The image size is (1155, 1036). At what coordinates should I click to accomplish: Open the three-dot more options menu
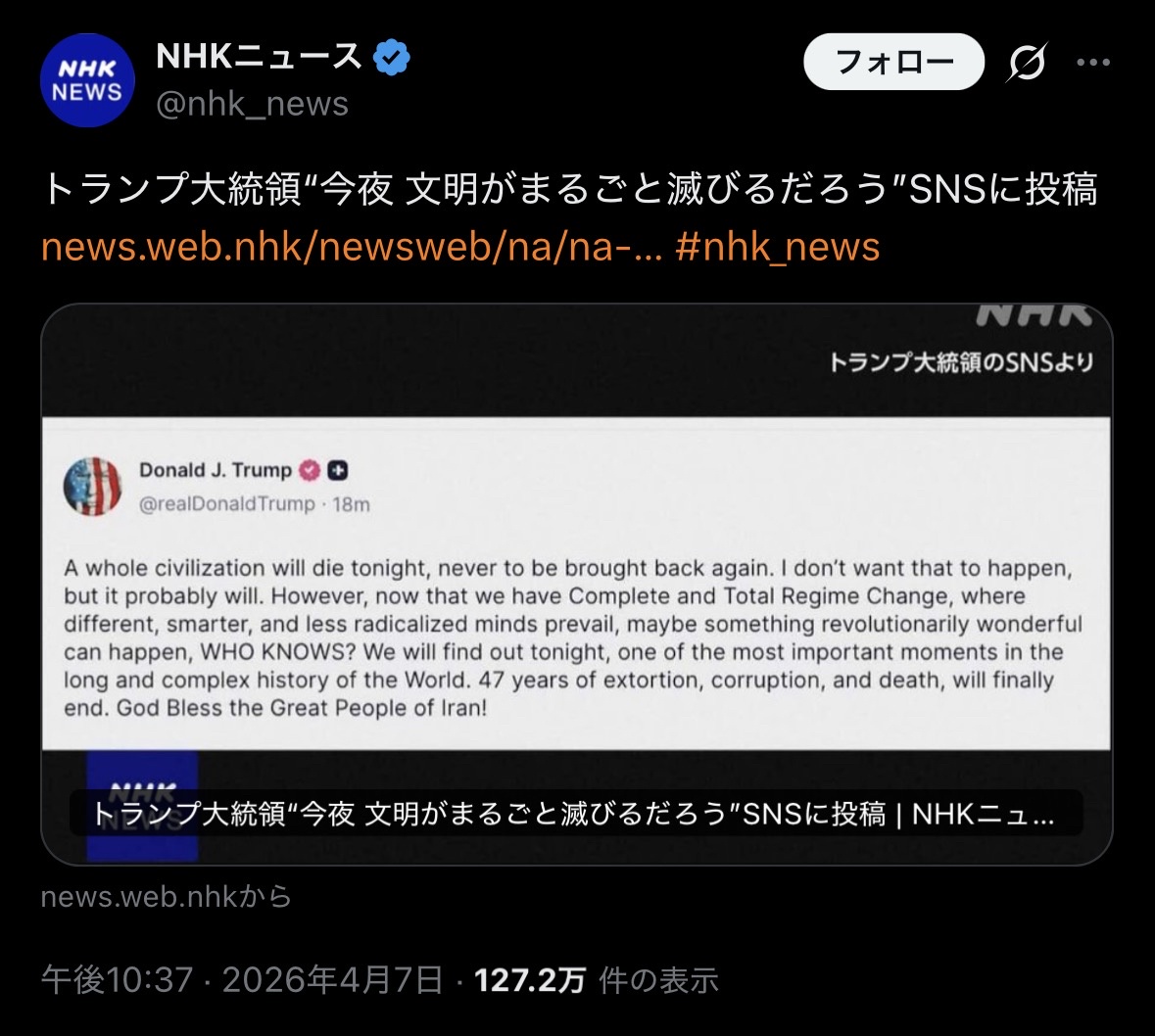[1093, 63]
